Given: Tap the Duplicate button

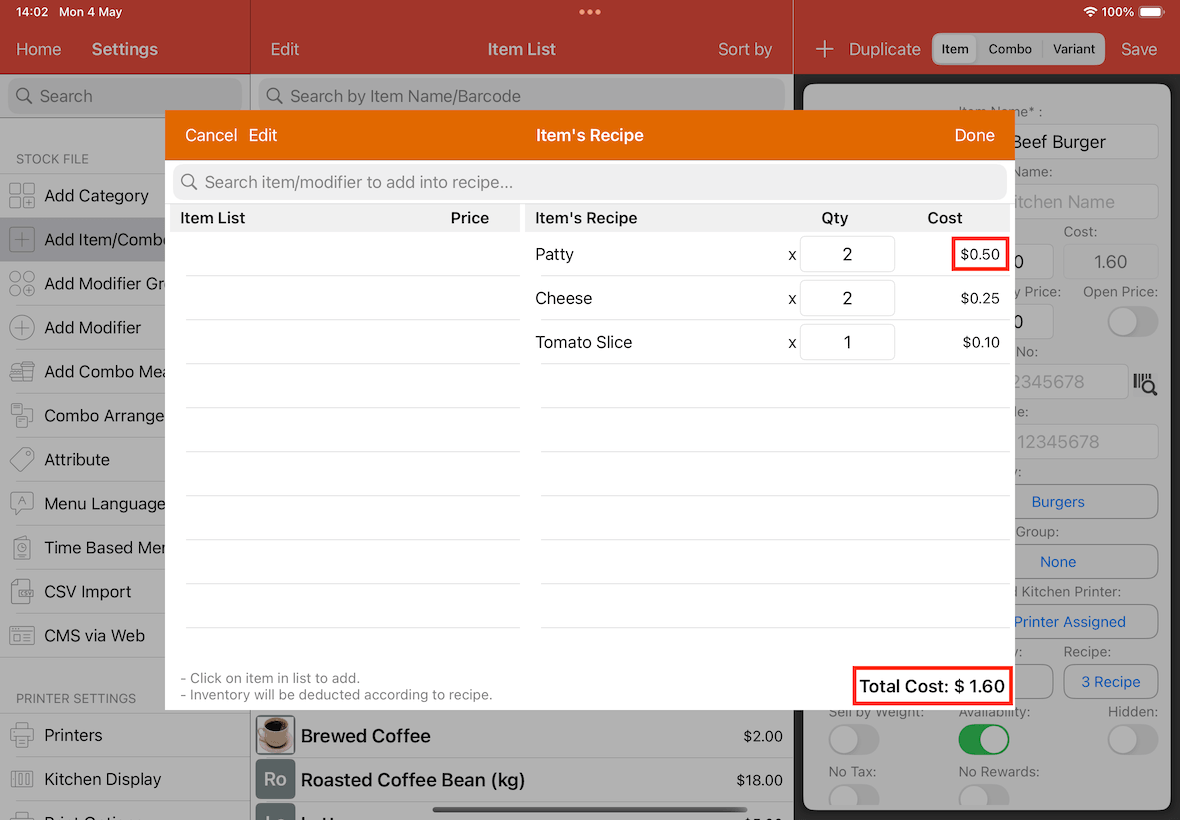Looking at the screenshot, I should (884, 49).
